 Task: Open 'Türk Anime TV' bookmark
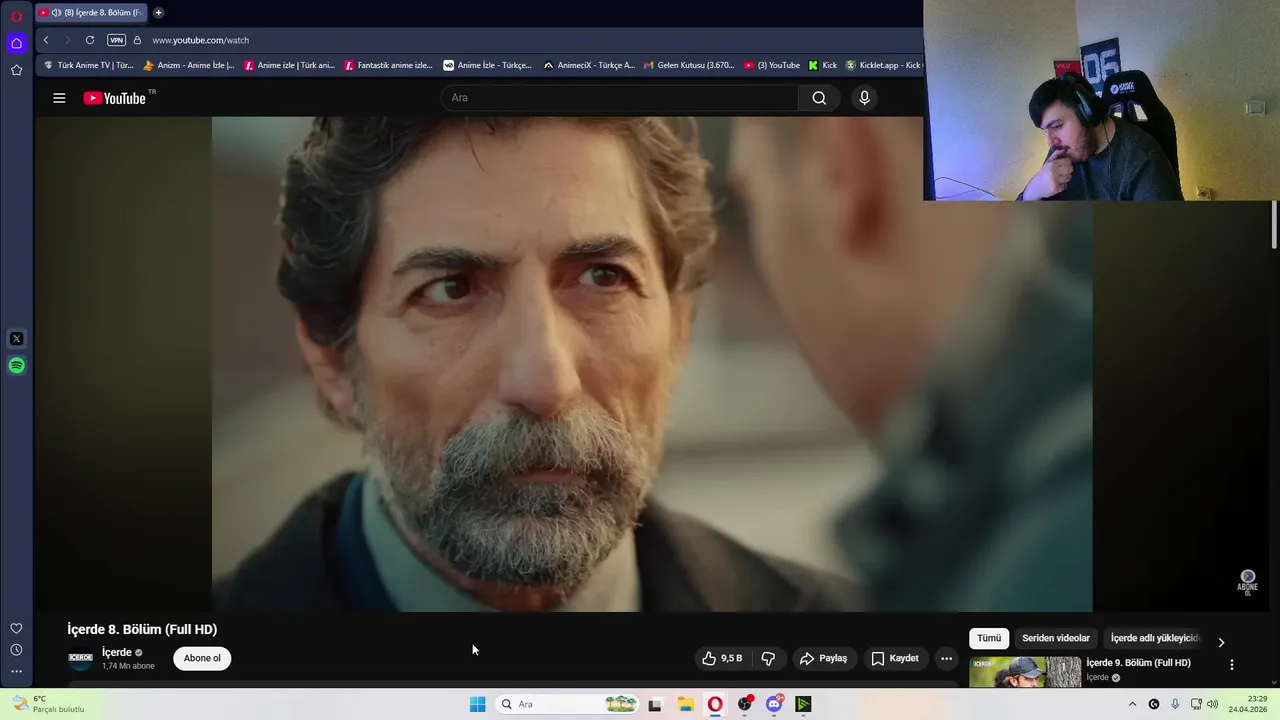89,65
